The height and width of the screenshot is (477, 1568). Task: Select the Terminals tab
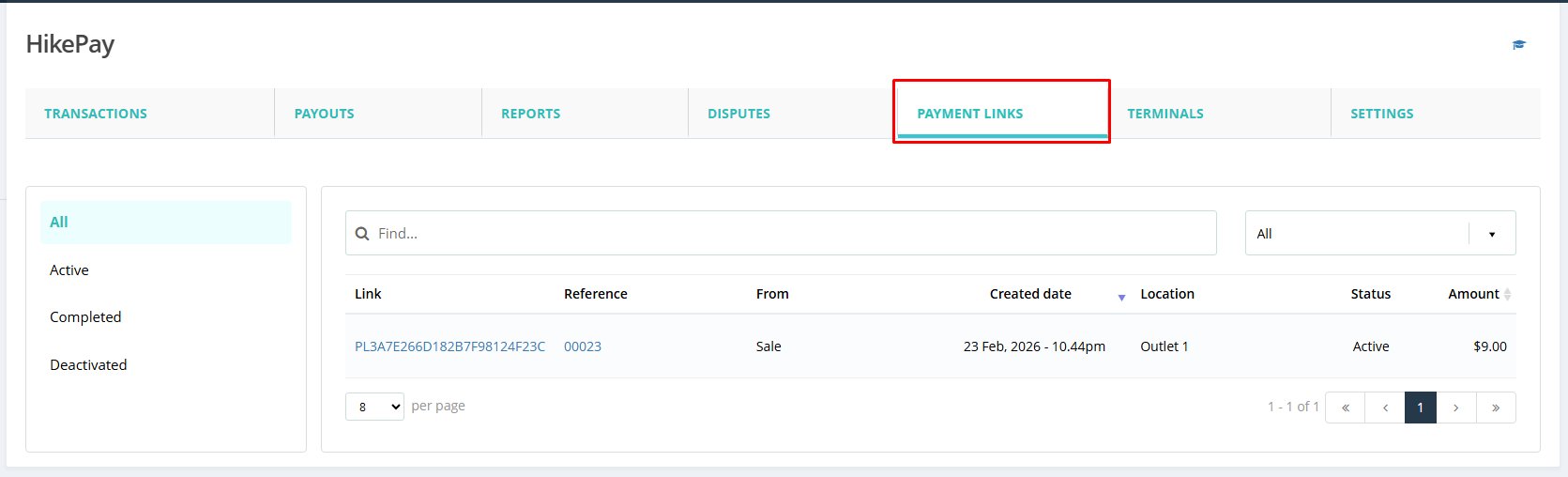pos(1165,114)
